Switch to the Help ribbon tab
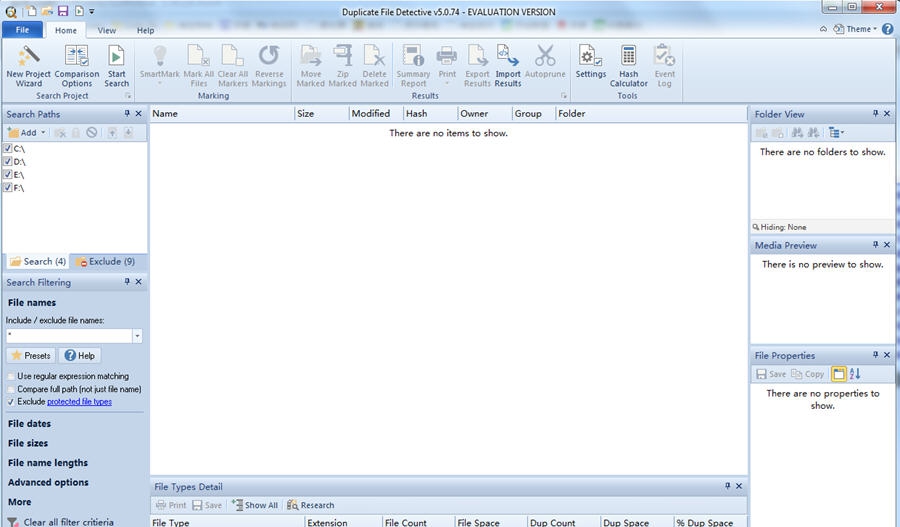Screen dimensions: 900x527 tap(145, 30)
